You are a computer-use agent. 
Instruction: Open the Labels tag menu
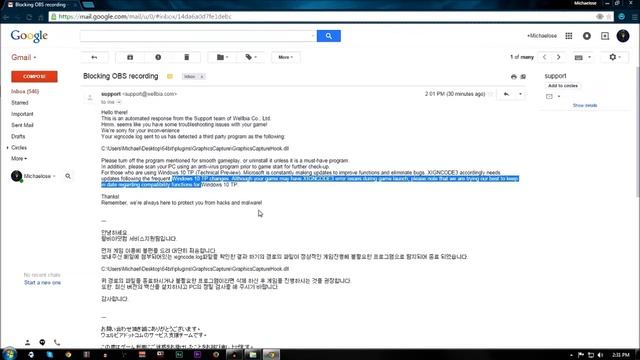(251, 57)
